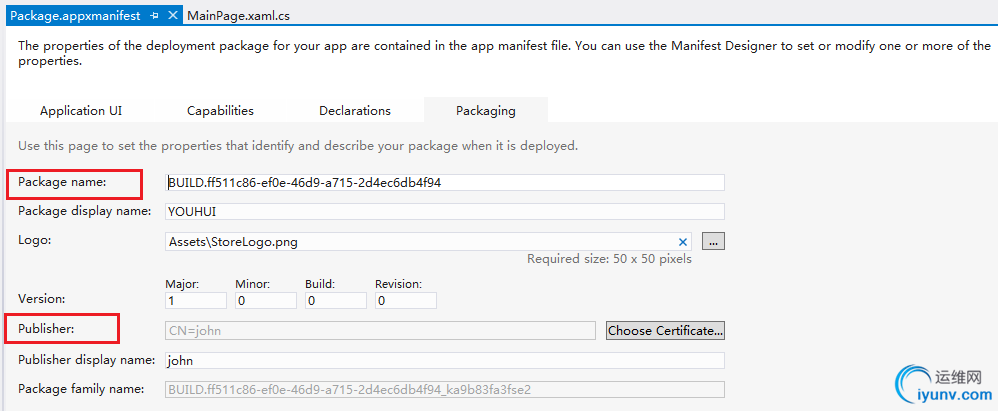Click Choose Certificate button
Screen dimensions: 998x411
tap(665, 330)
